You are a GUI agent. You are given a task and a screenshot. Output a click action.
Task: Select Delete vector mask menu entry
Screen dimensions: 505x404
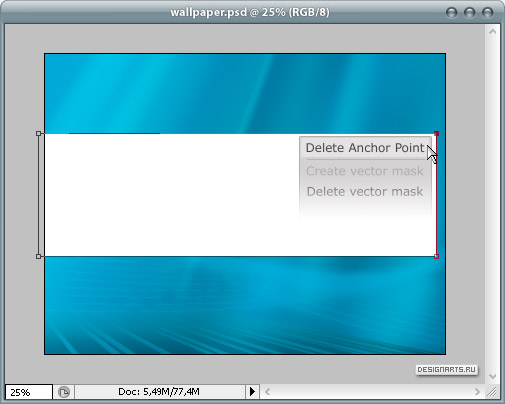365,192
